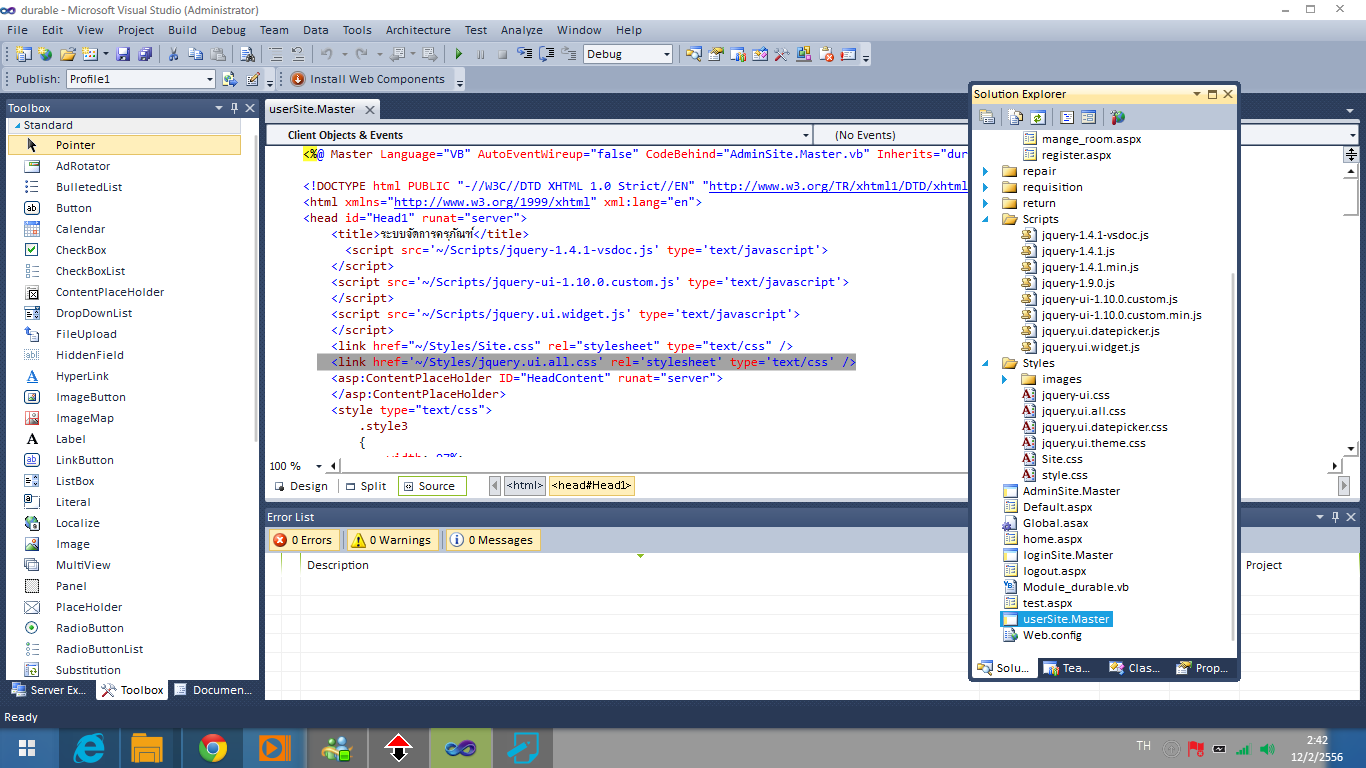The image size is (1366, 768).
Task: Click the <head#Head1> tag navigator button
Action: (591, 486)
